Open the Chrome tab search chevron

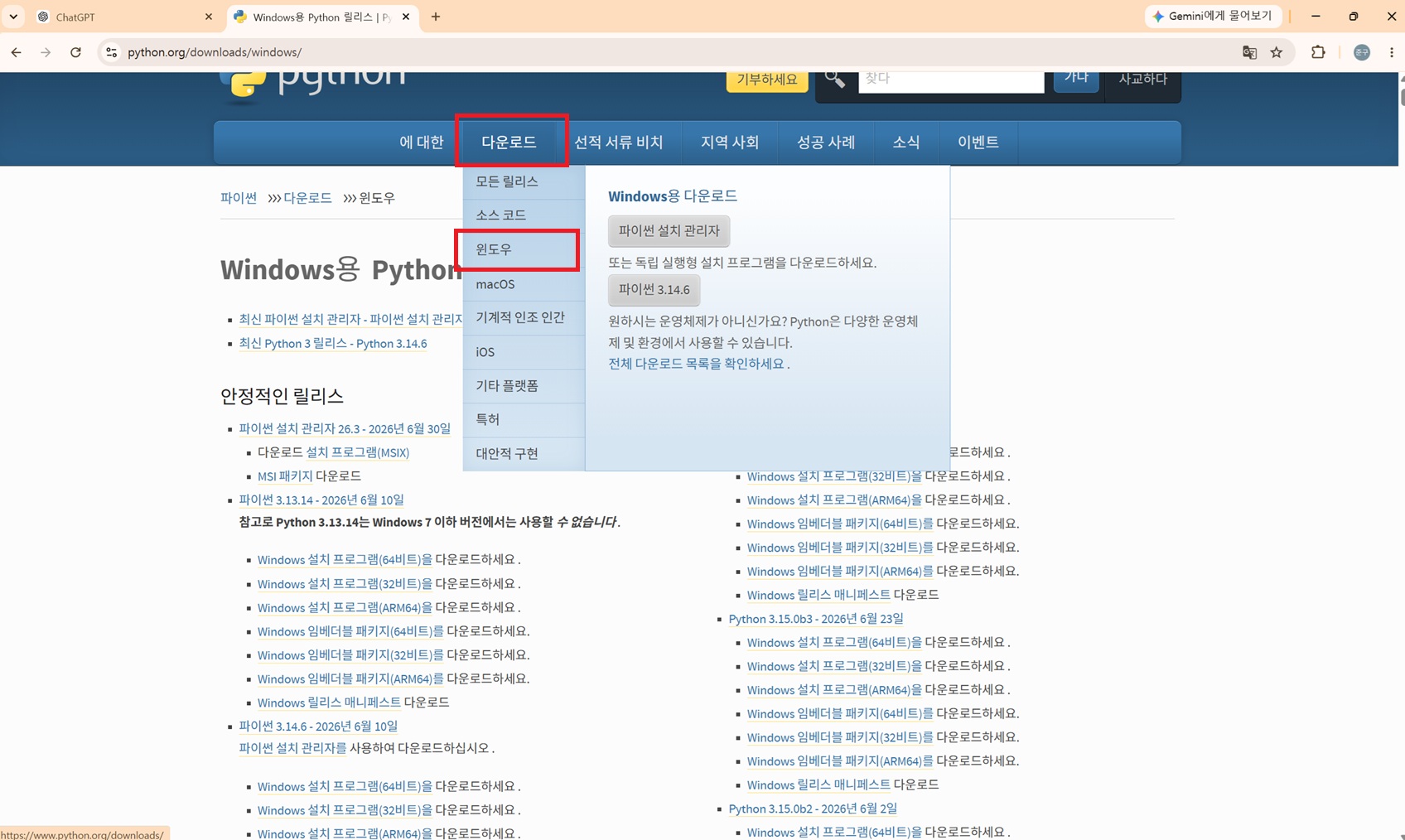pyautogui.click(x=13, y=17)
